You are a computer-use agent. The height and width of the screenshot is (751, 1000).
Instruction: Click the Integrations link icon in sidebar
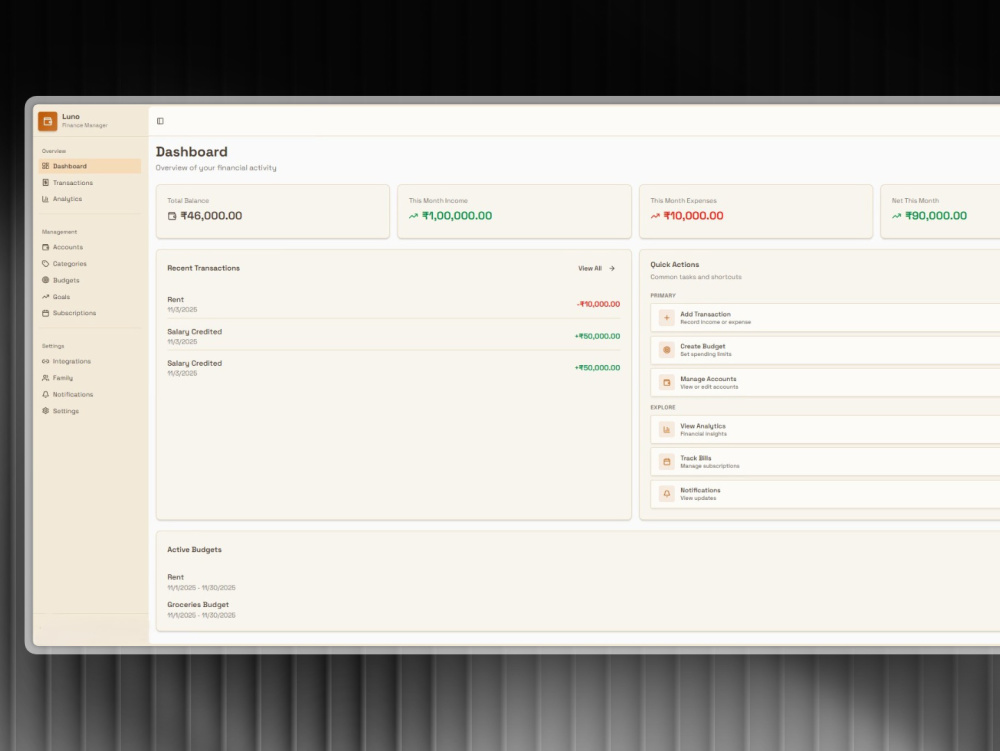point(45,361)
